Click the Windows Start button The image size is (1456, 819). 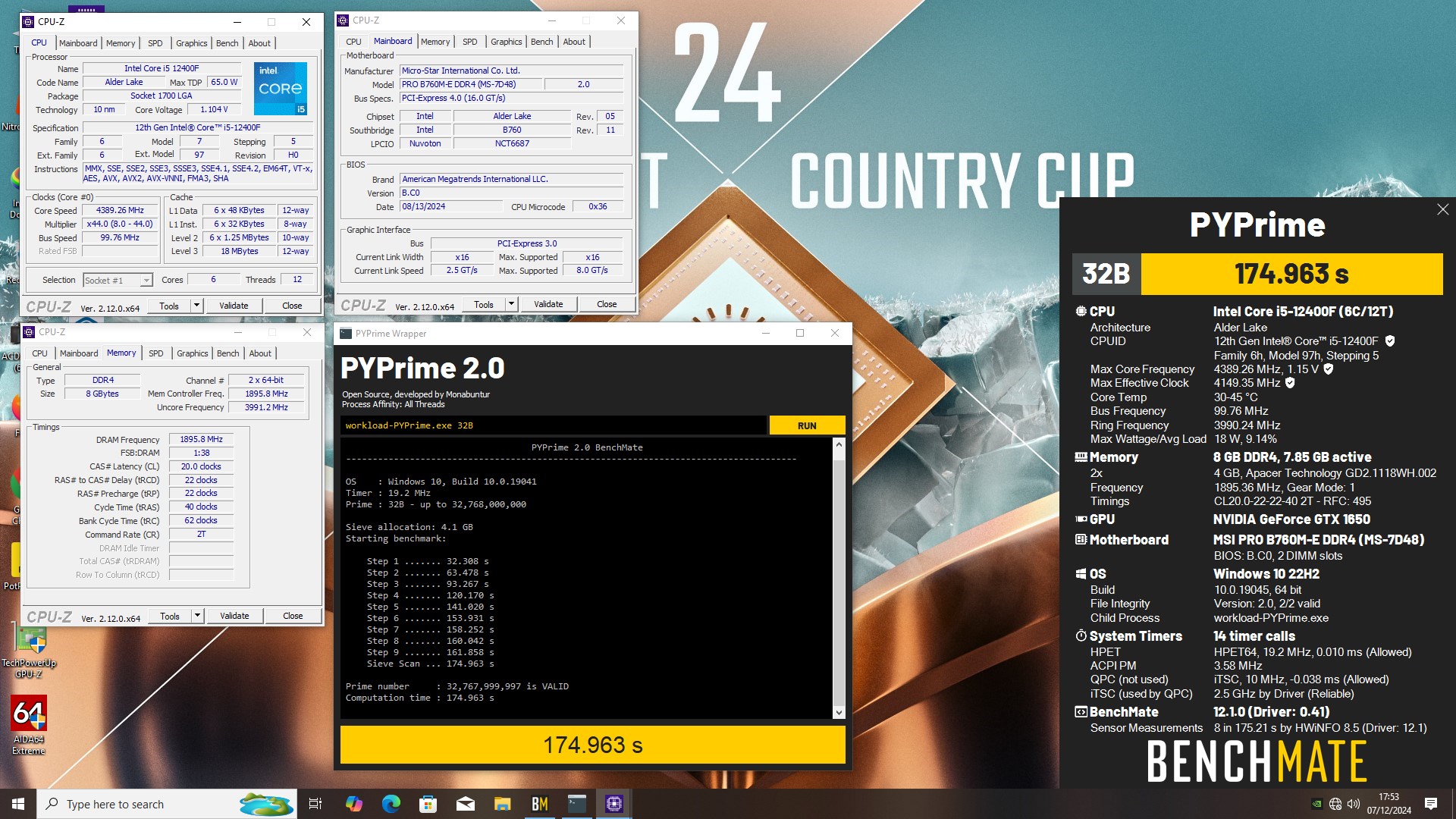point(18,804)
